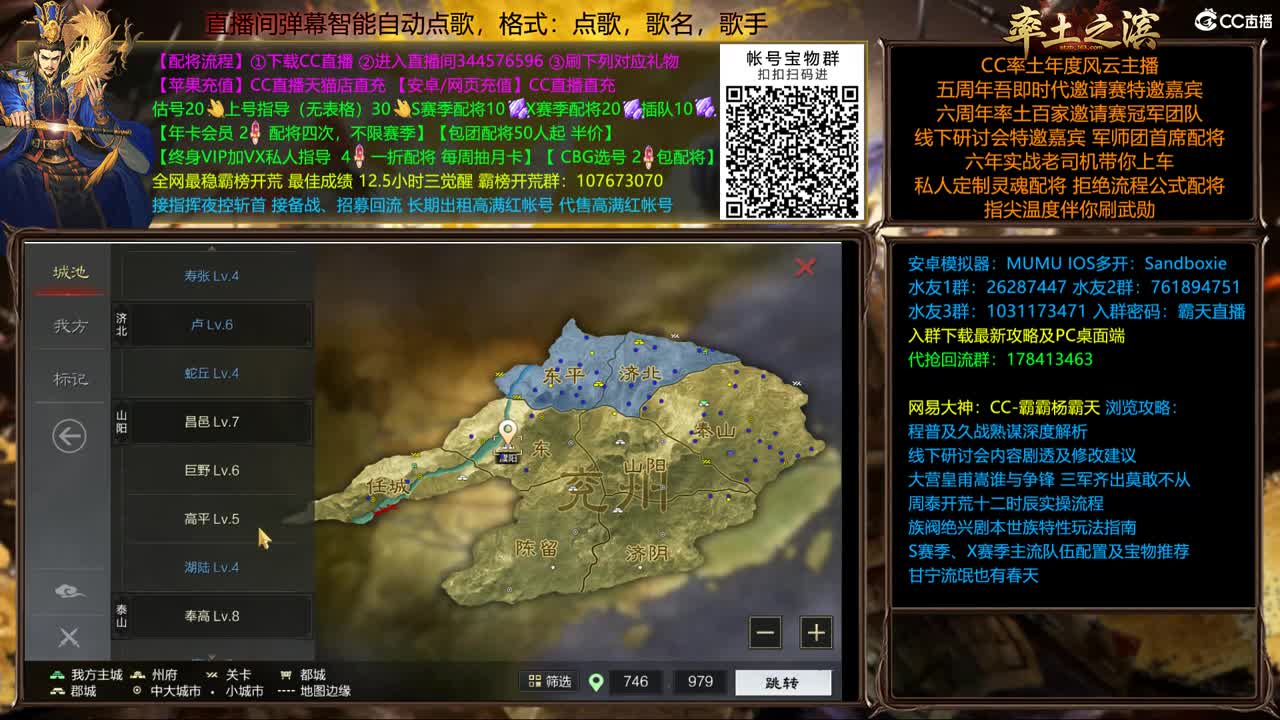Select city 寿张 Lv.4 in list
The height and width of the screenshot is (720, 1280).
click(211, 276)
